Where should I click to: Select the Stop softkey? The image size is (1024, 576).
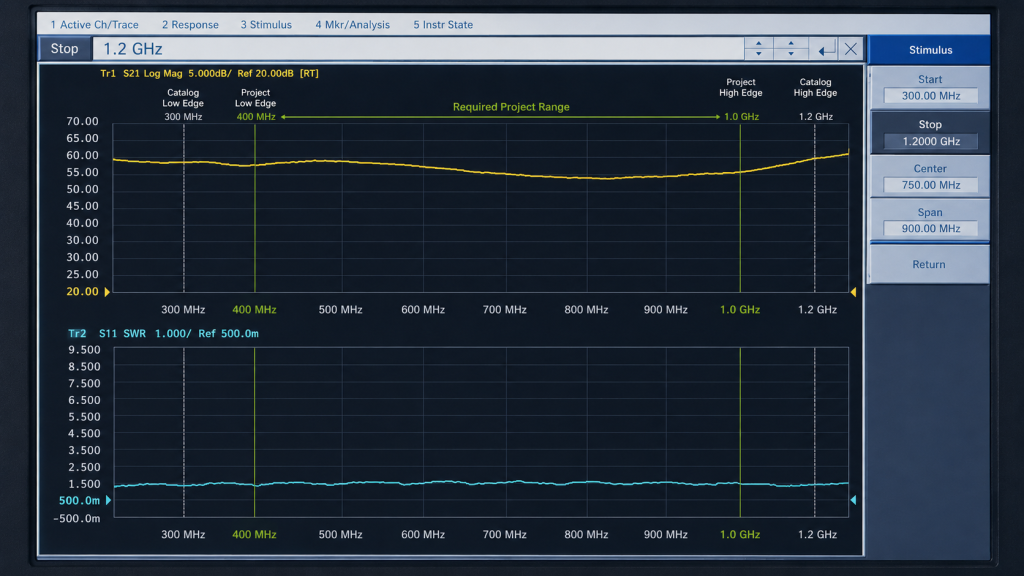pyautogui.click(x=930, y=133)
